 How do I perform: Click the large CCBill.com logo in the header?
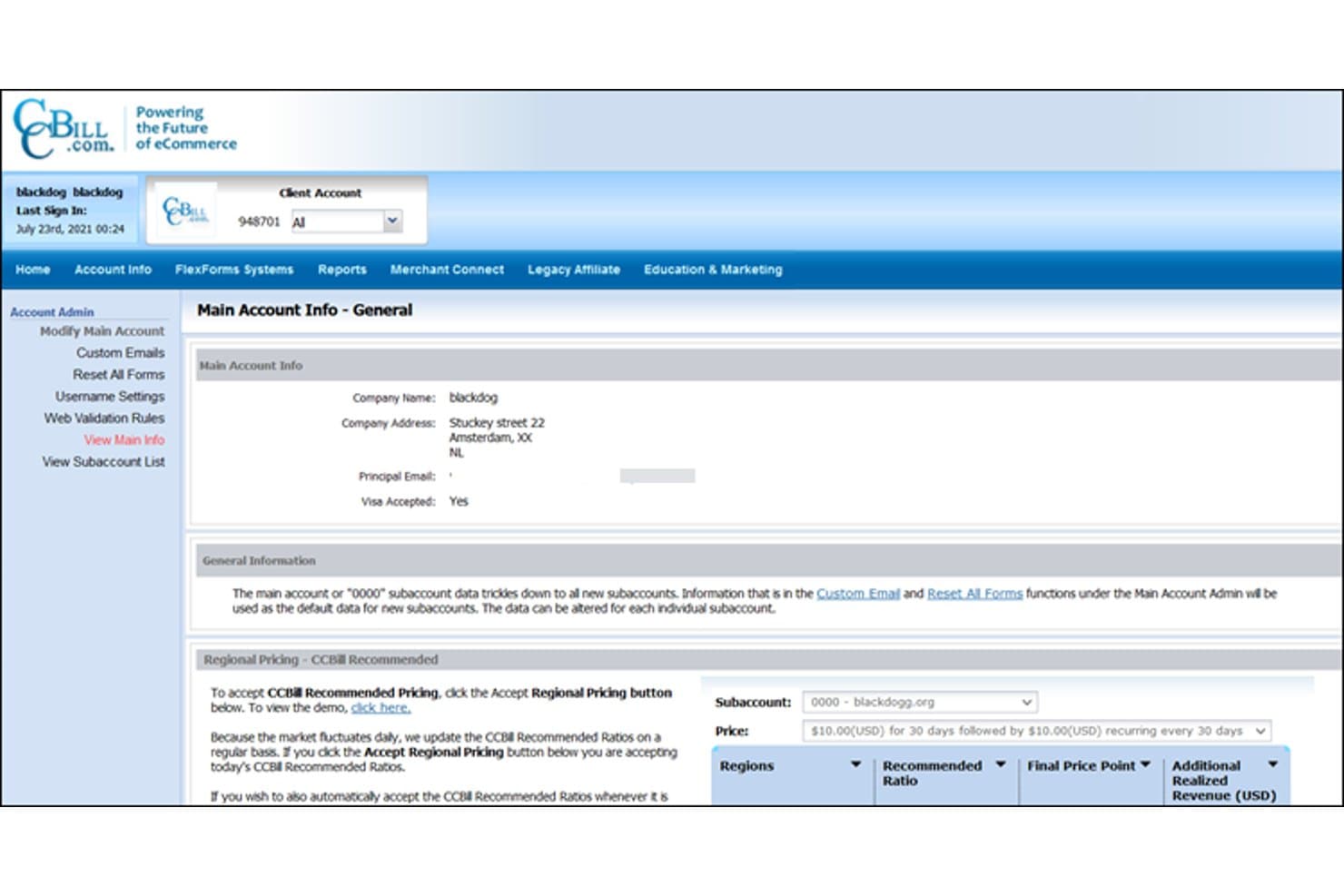[63, 129]
